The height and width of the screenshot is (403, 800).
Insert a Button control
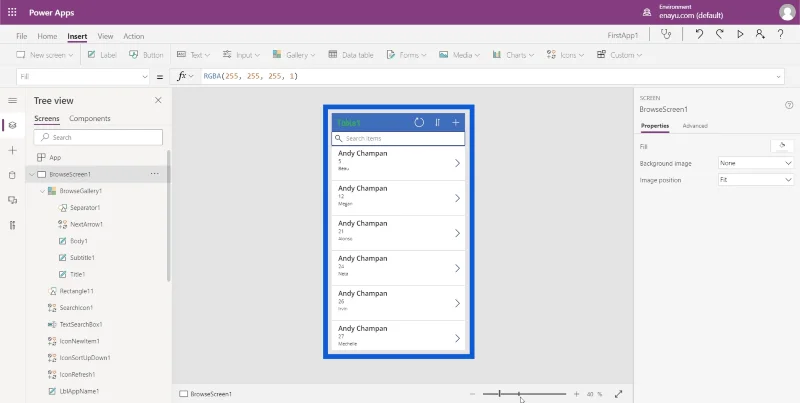coord(146,55)
